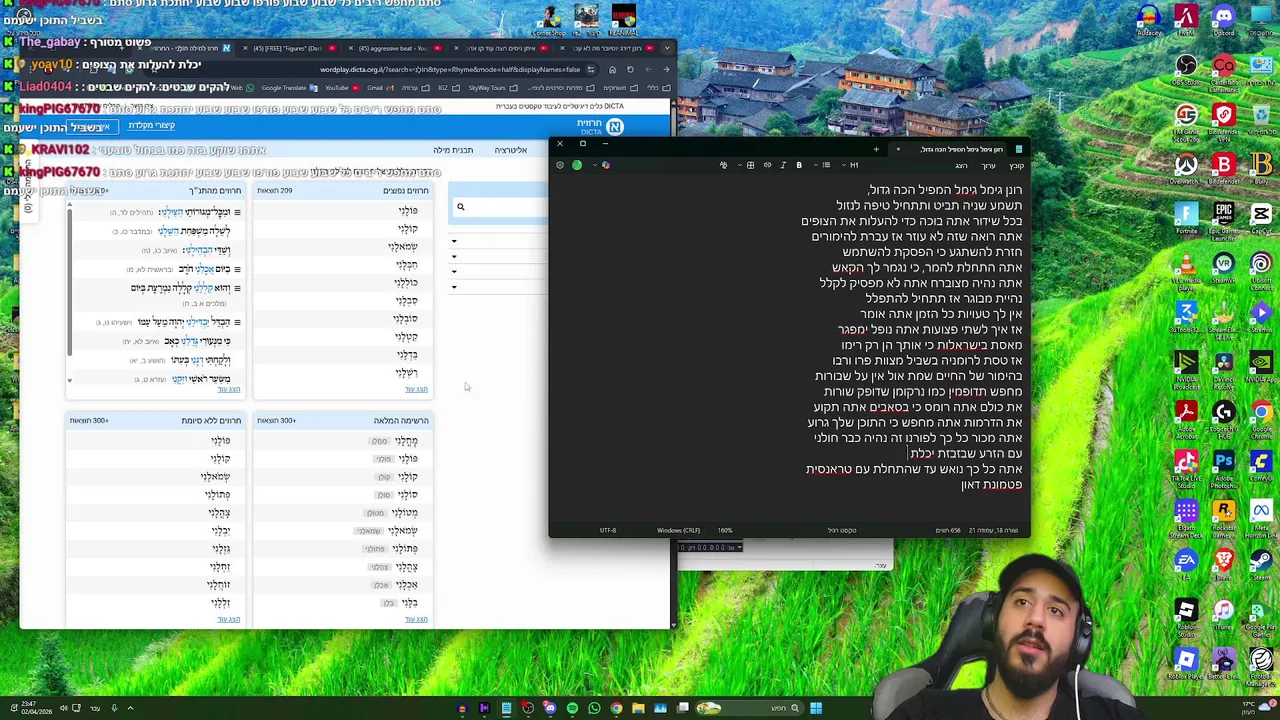
Task: Expand the fourth filter dropdown arrow under search
Action: [x=454, y=287]
